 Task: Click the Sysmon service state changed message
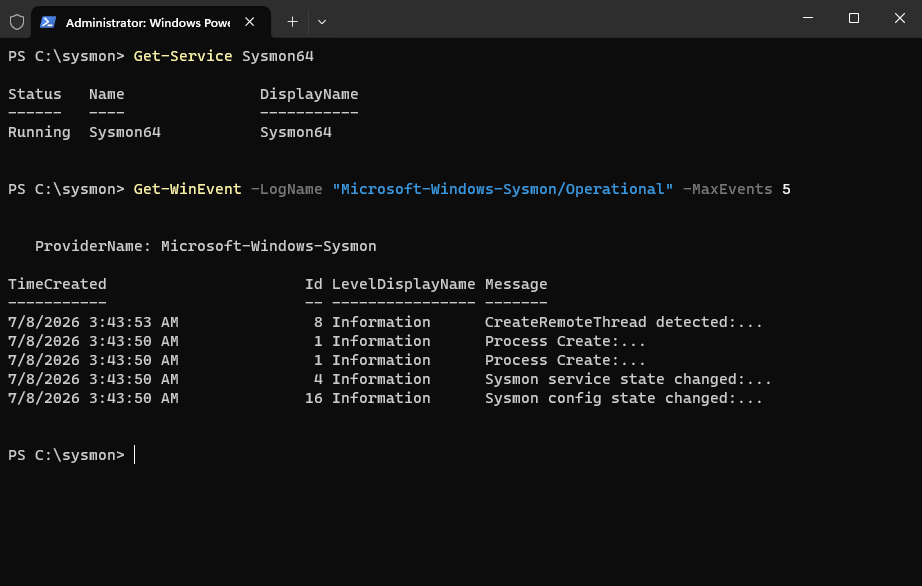pyautogui.click(x=628, y=380)
